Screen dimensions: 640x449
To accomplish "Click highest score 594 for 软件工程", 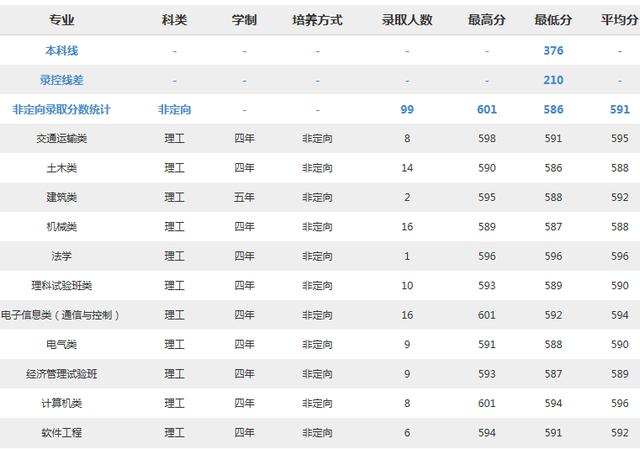I will 487,433.
